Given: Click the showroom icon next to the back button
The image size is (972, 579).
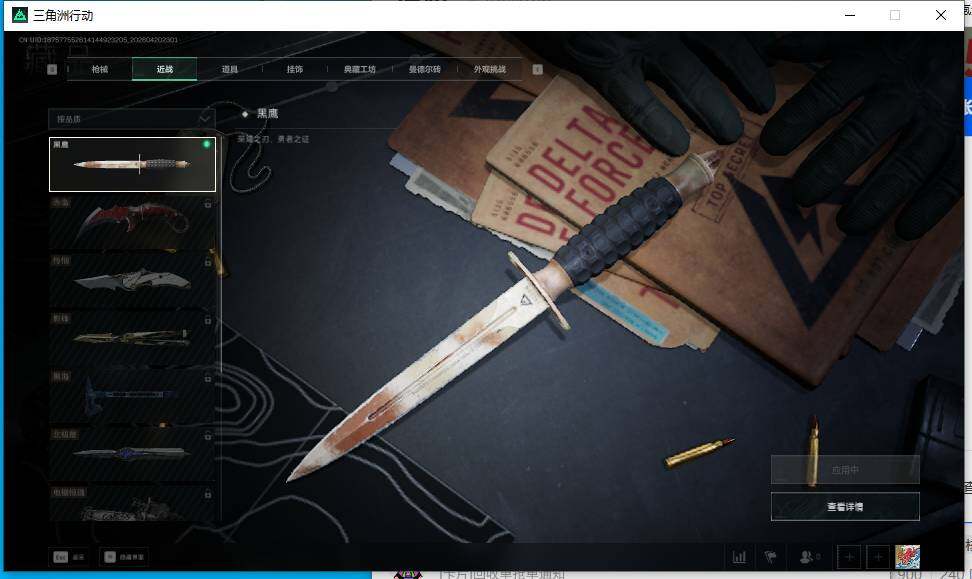Looking at the screenshot, I should [x=122, y=557].
